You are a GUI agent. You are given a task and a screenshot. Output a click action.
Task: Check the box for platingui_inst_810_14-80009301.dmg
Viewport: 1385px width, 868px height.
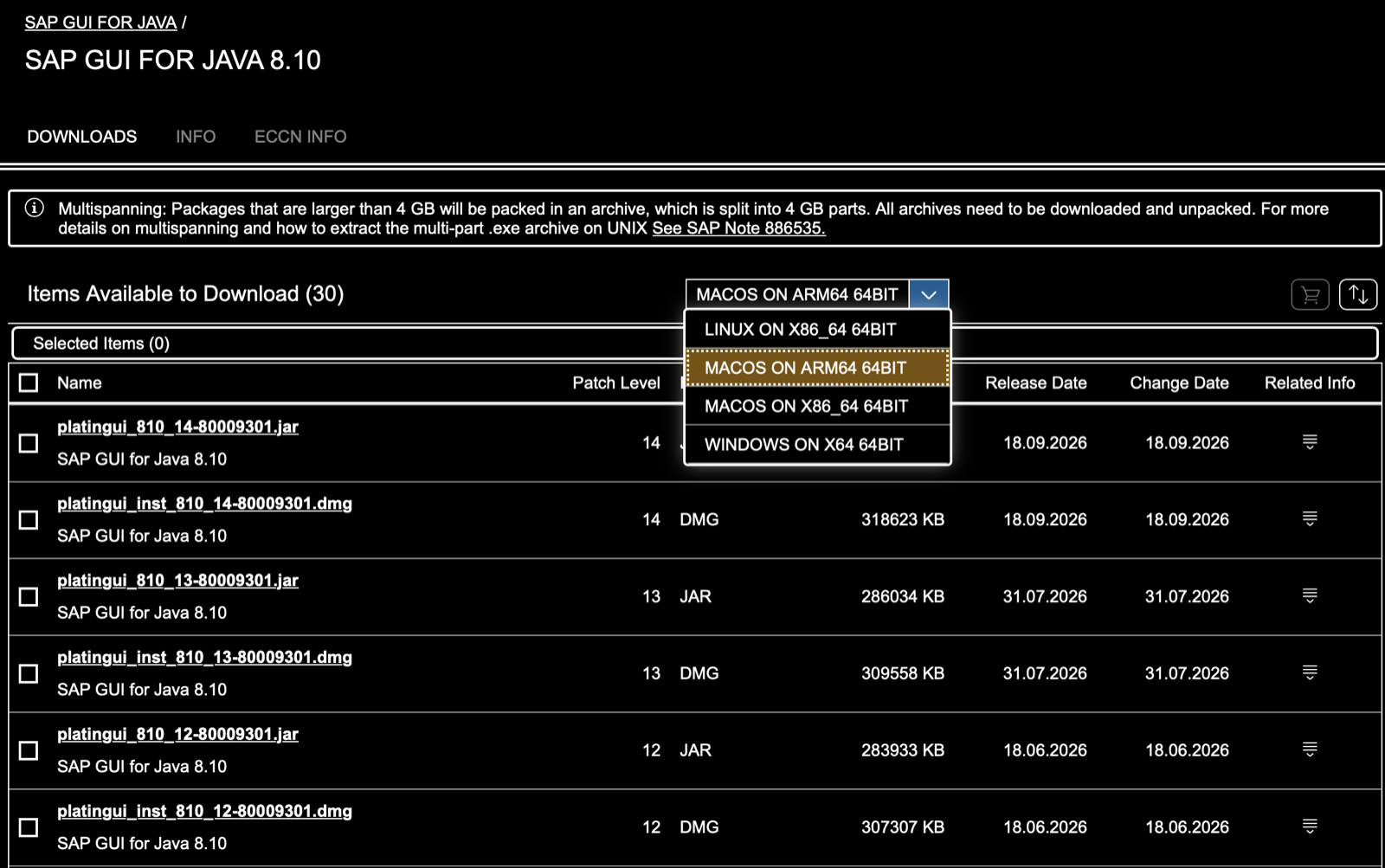29,520
